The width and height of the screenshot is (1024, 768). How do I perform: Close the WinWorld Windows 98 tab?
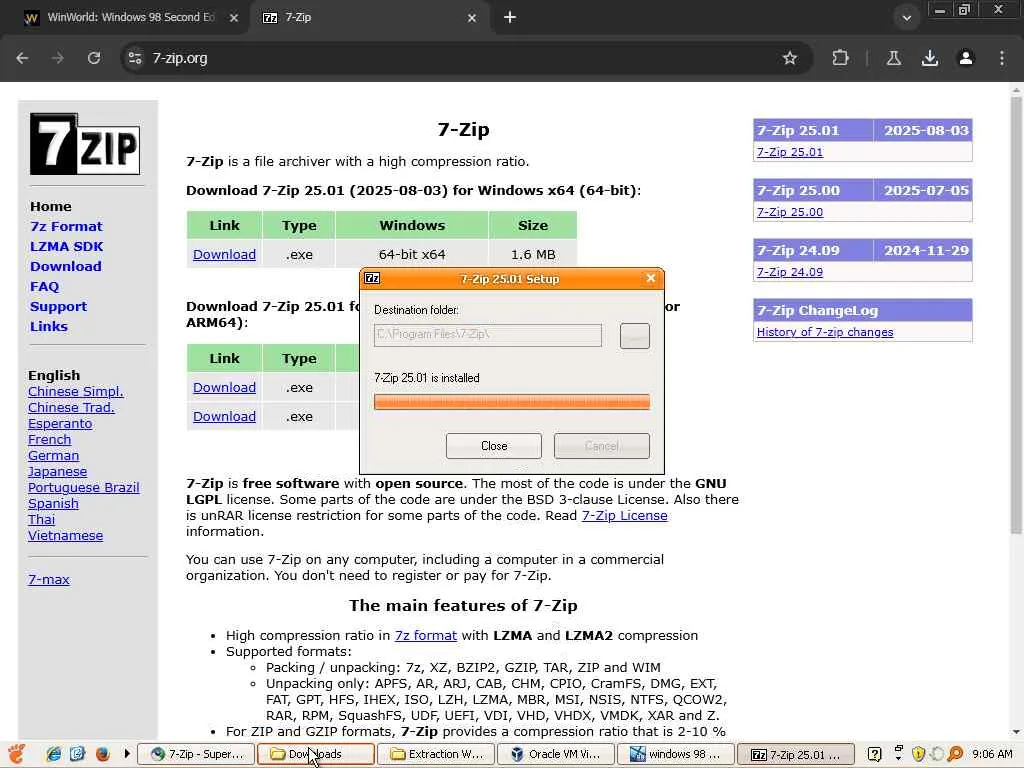[234, 18]
